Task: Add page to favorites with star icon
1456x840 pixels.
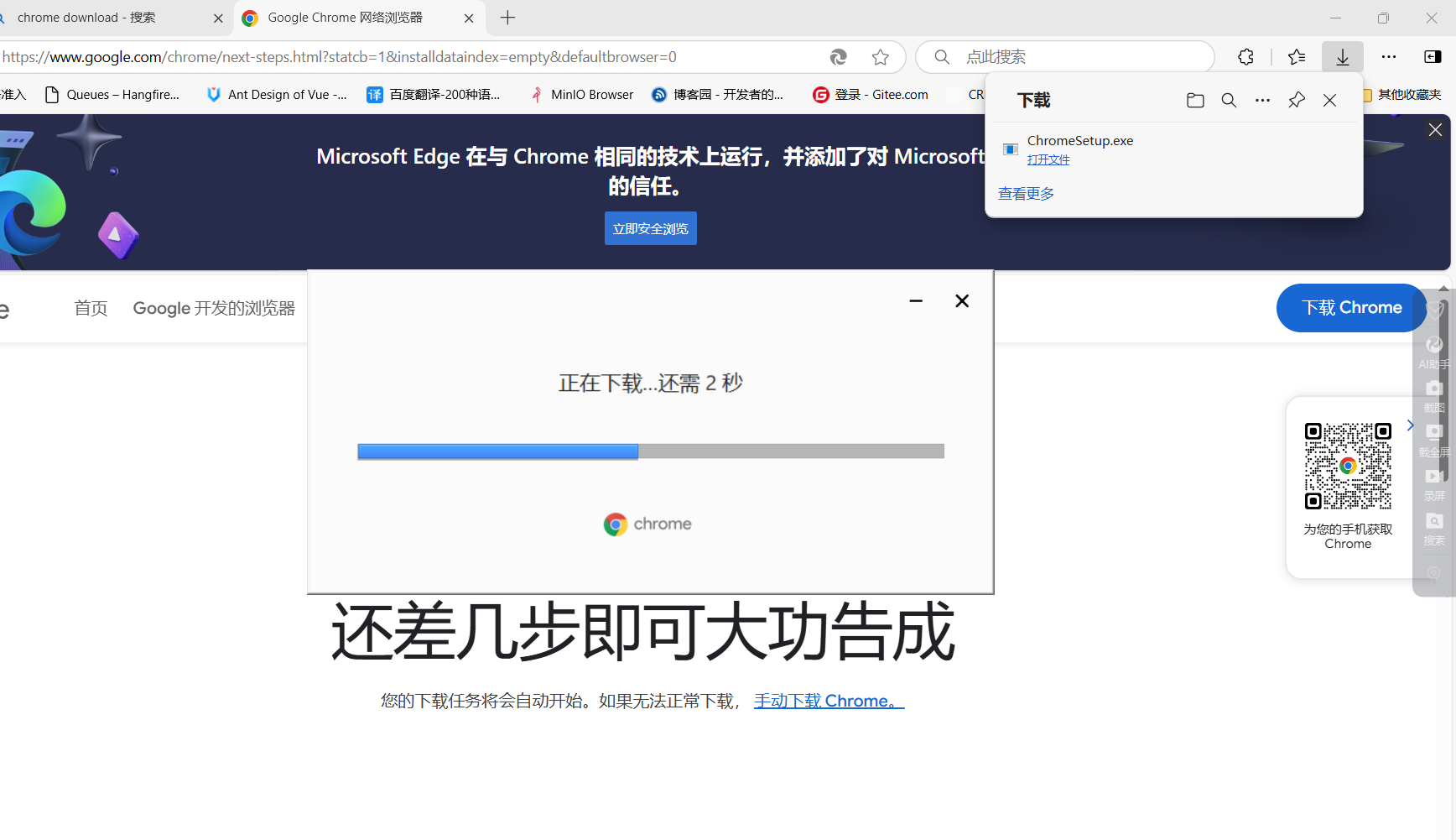Action: click(x=880, y=57)
